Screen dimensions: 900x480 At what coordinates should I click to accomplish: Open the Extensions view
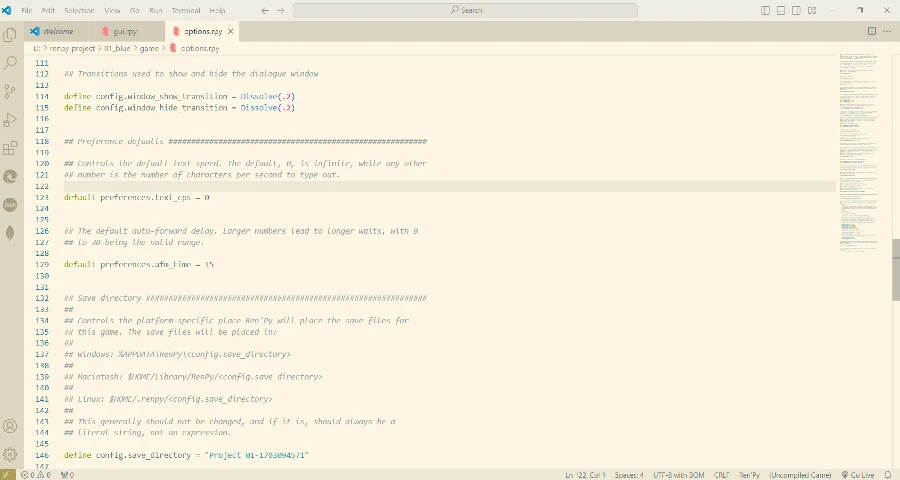pos(10,149)
